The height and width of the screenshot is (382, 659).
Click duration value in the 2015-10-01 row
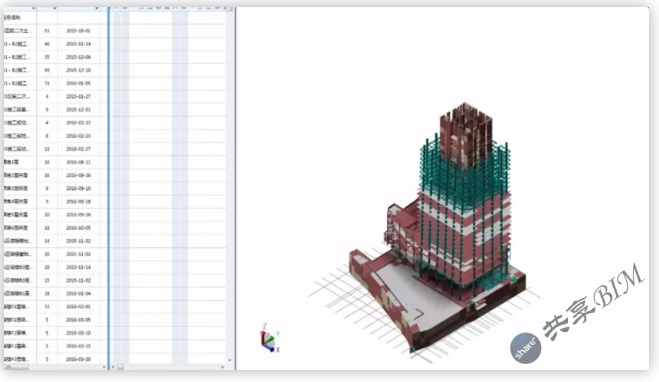(x=47, y=31)
